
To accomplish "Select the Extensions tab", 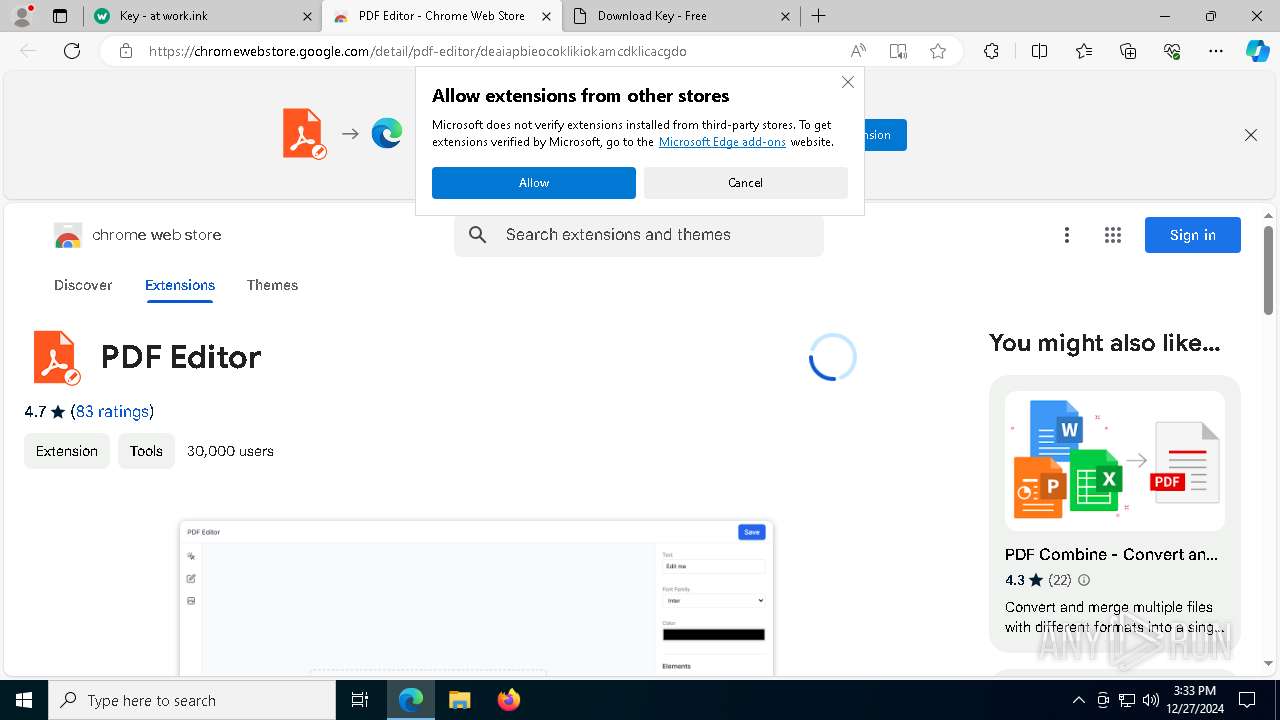I will pos(180,285).
